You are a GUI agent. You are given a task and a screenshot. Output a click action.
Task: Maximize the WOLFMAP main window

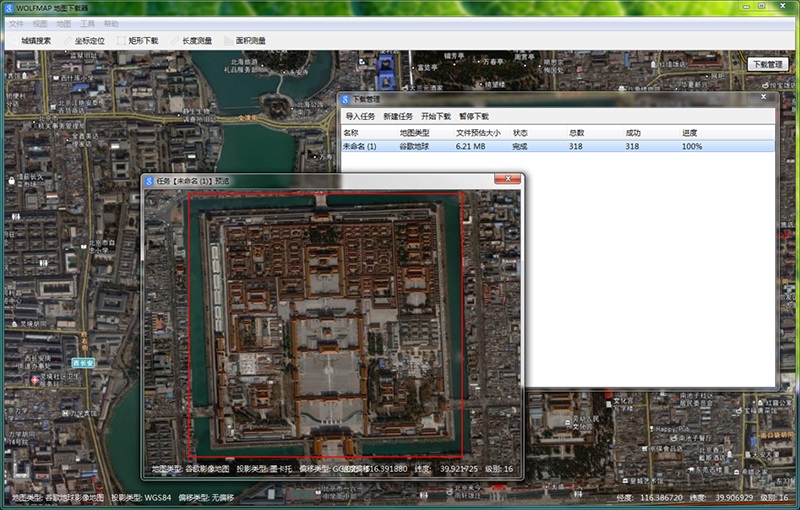(761, 6)
